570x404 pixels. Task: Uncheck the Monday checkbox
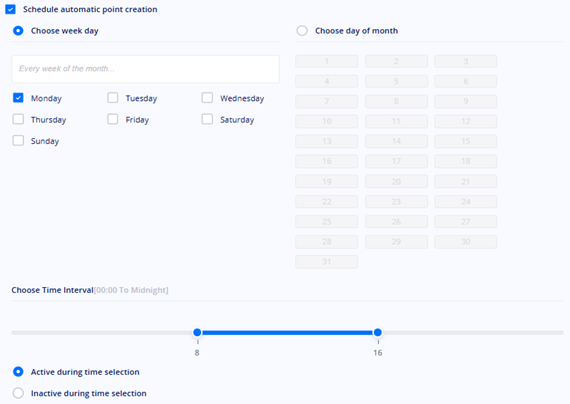18,98
